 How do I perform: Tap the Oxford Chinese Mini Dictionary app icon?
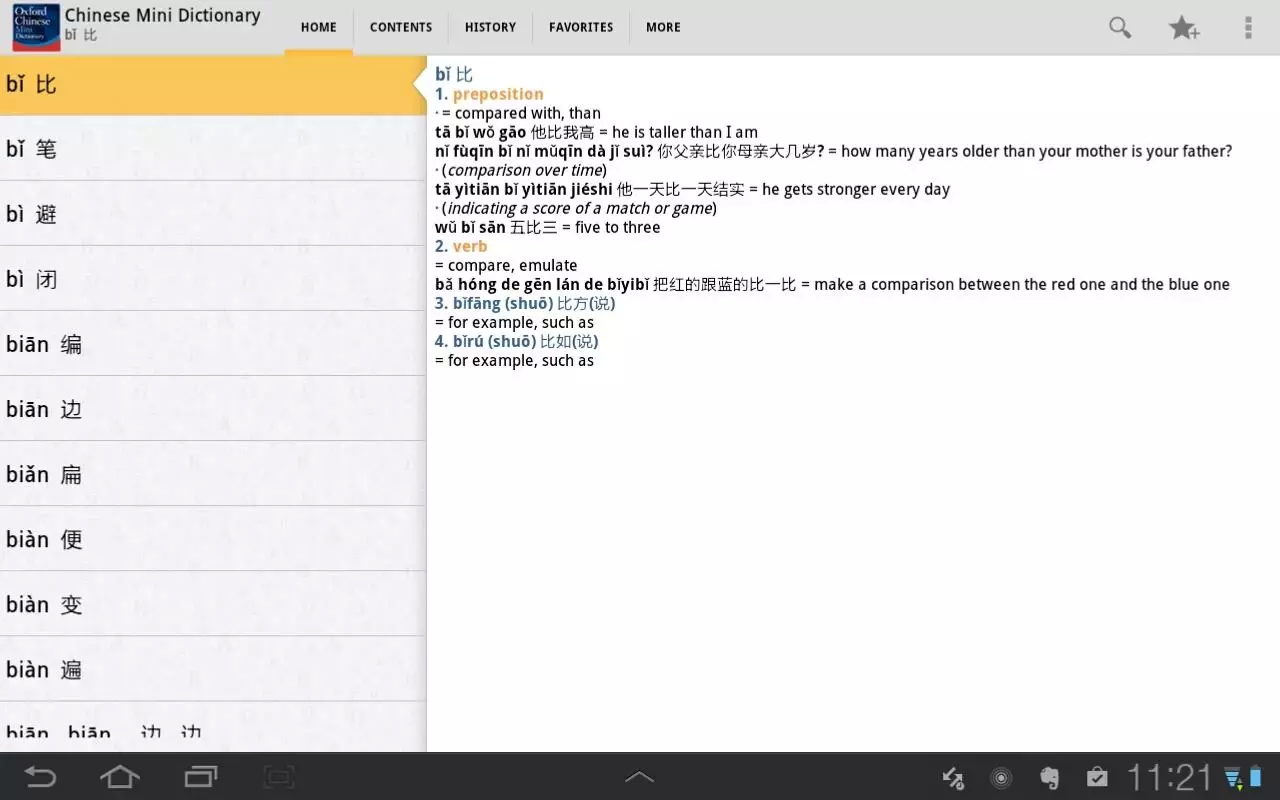(35, 27)
